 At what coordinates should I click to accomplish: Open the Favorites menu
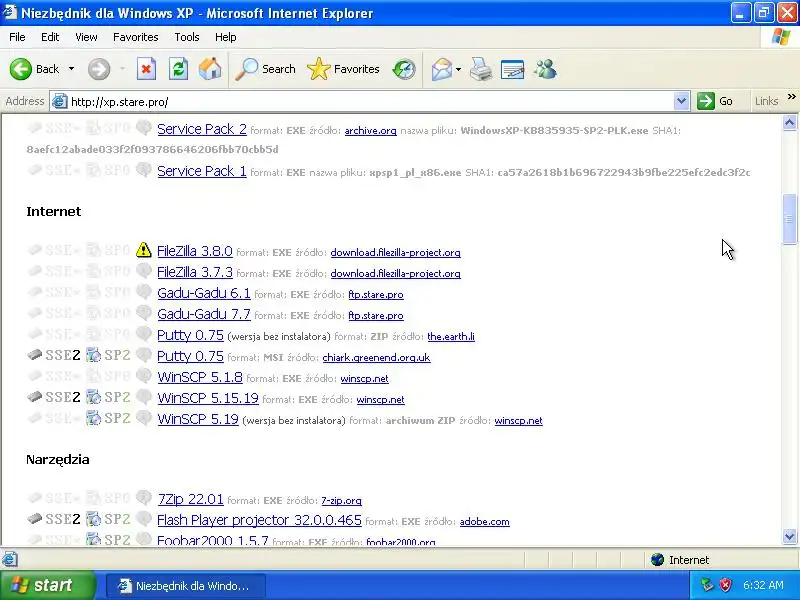pyautogui.click(x=136, y=37)
